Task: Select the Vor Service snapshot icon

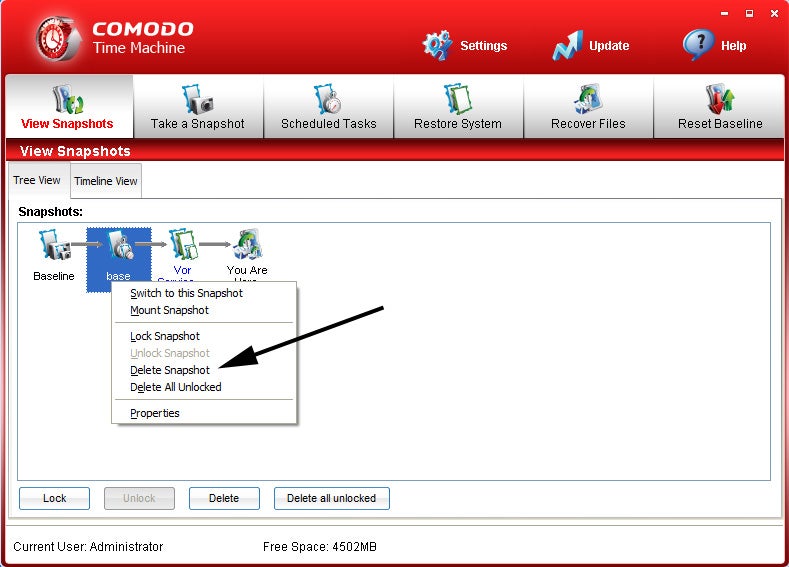Action: (182, 244)
